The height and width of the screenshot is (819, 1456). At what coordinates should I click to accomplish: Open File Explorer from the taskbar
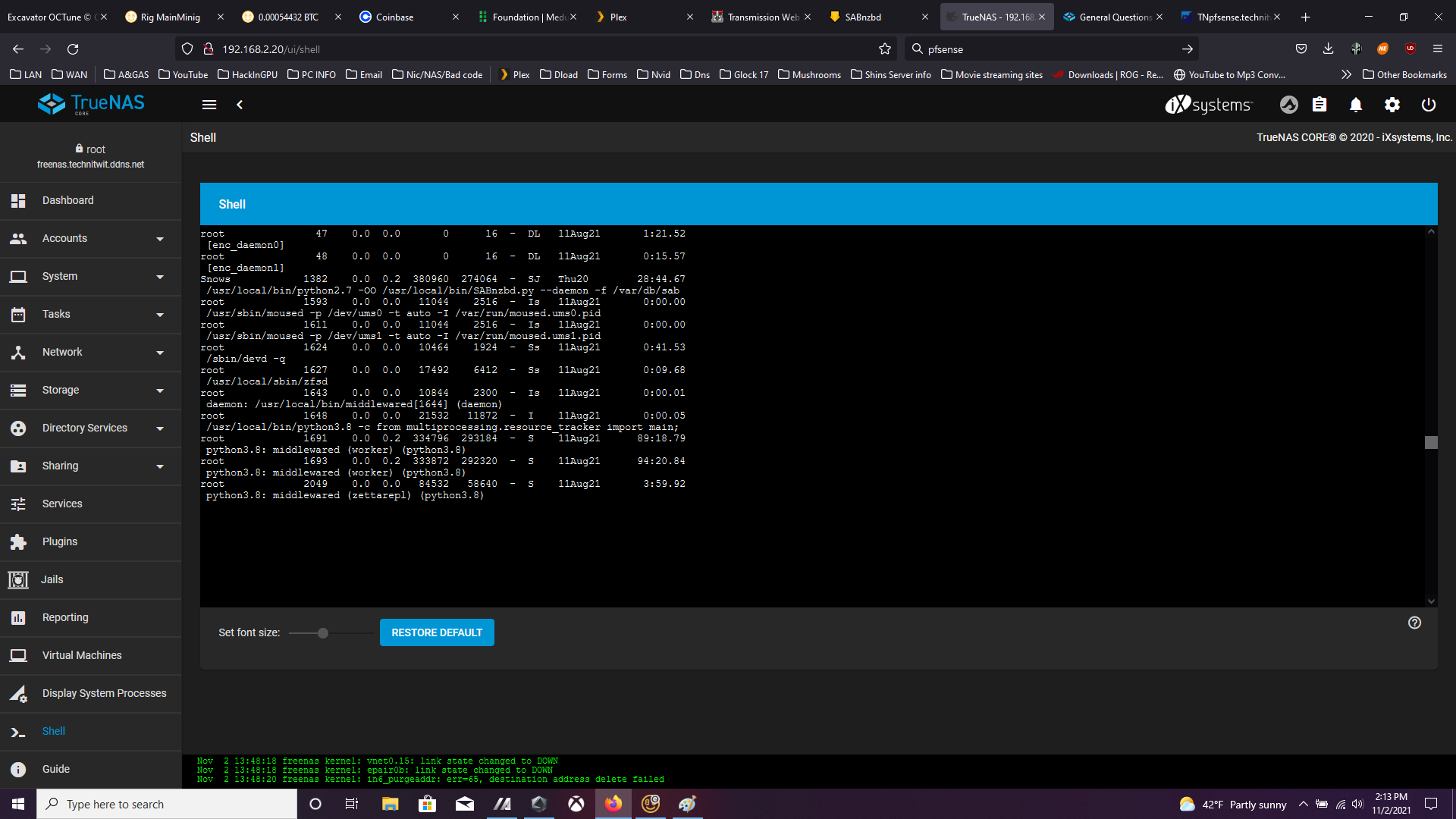(x=390, y=804)
